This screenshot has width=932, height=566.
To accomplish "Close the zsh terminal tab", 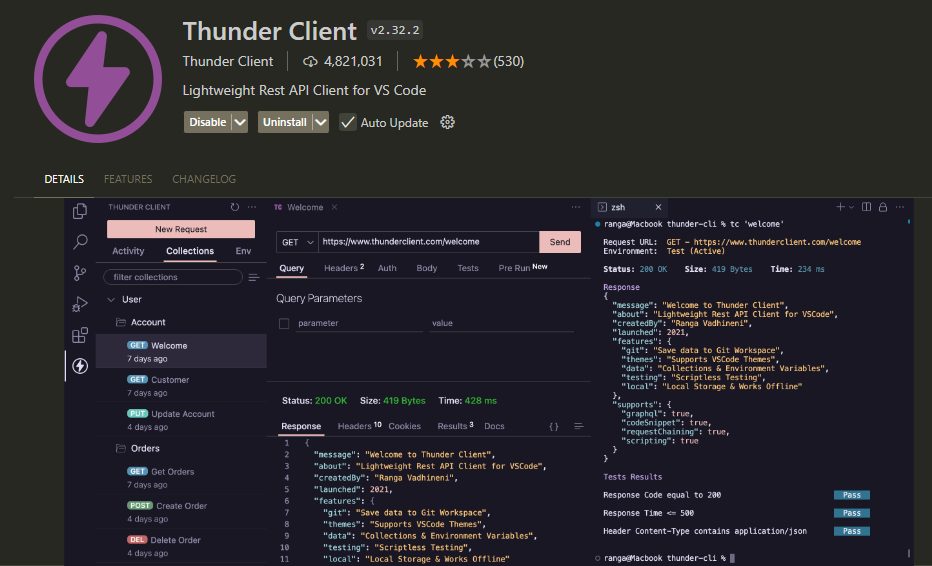I will pos(658,207).
